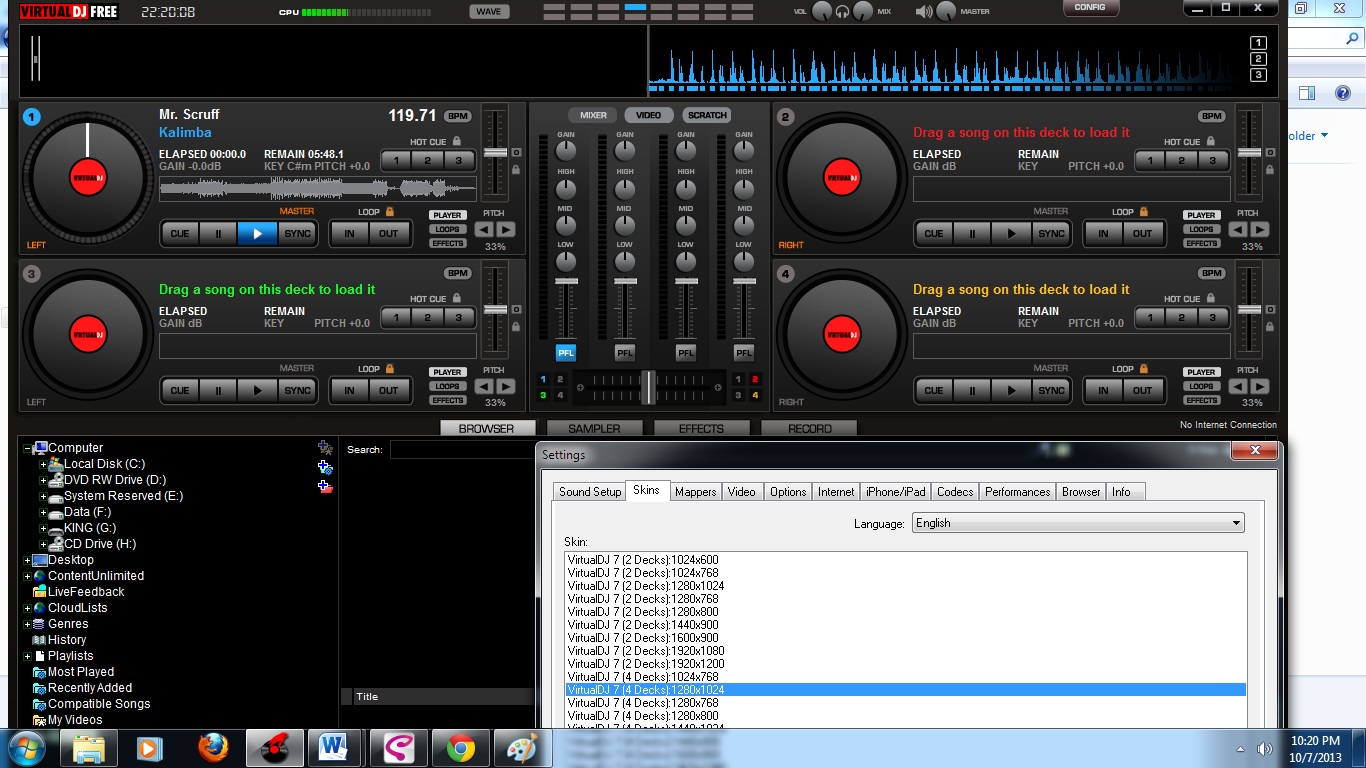Toggle the hot cue lock on deck 1
This screenshot has width=1366, height=768.
click(457, 142)
